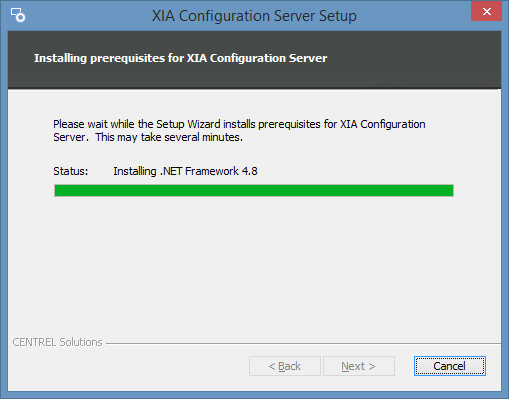The width and height of the screenshot is (509, 399).
Task: Click the blue title bar beside the window icon
Action: (87, 16)
